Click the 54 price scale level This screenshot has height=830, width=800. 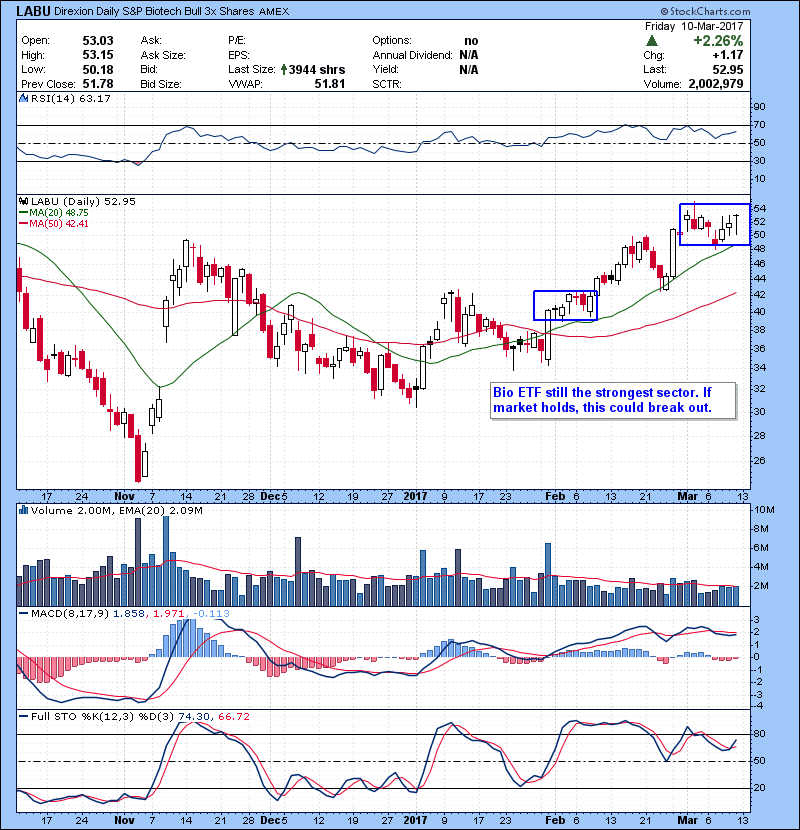[x=760, y=208]
